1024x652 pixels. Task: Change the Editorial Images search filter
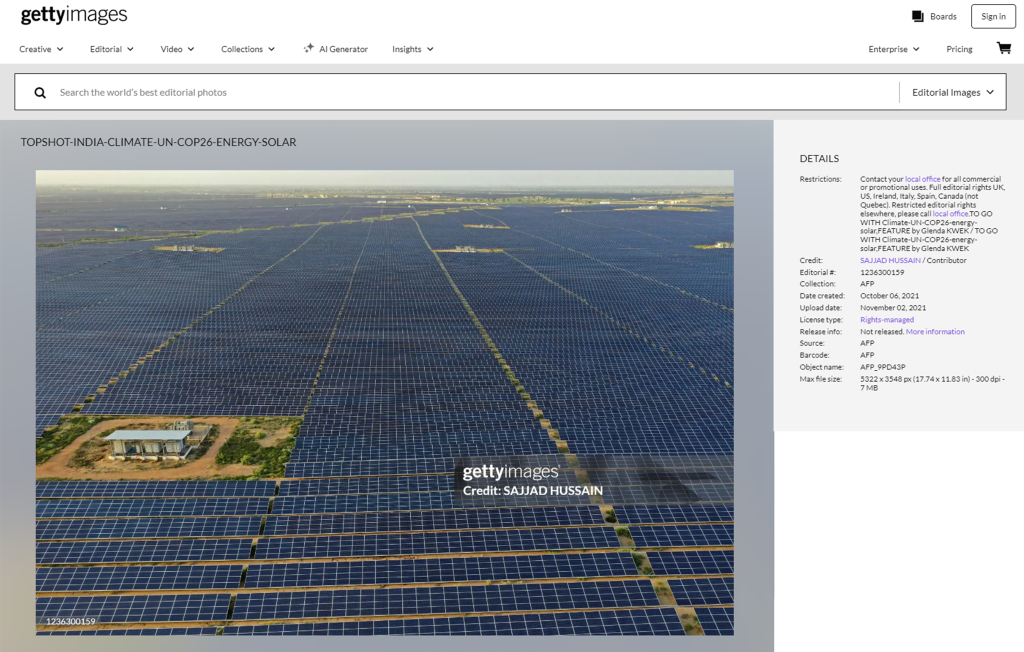click(952, 92)
